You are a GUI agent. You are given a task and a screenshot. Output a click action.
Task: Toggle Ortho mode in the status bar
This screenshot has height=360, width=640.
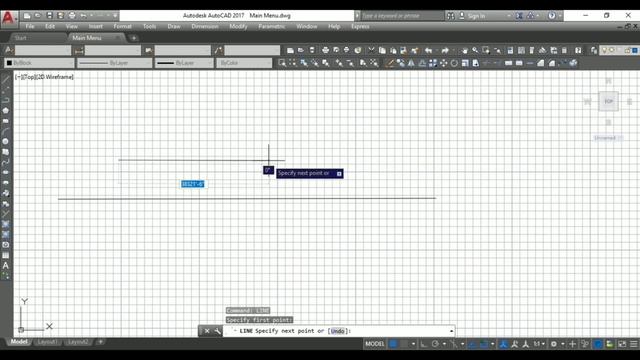pos(424,344)
